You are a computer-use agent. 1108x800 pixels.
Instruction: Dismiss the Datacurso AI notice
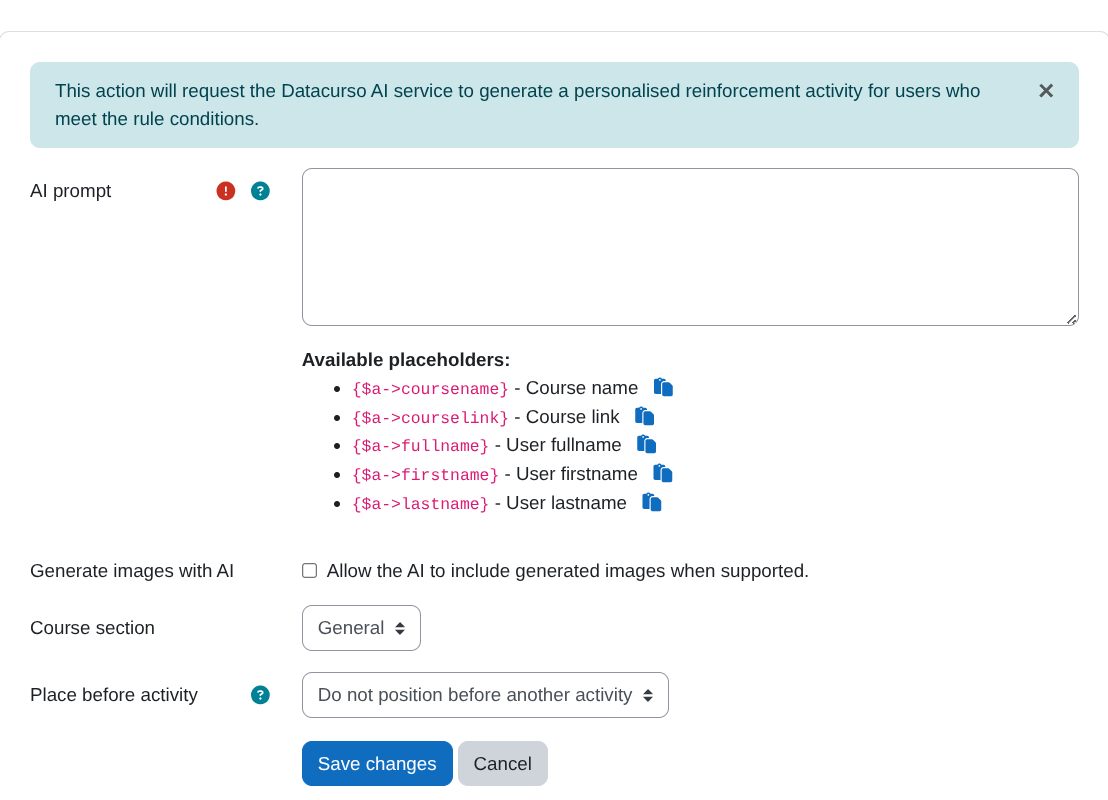pos(1046,91)
